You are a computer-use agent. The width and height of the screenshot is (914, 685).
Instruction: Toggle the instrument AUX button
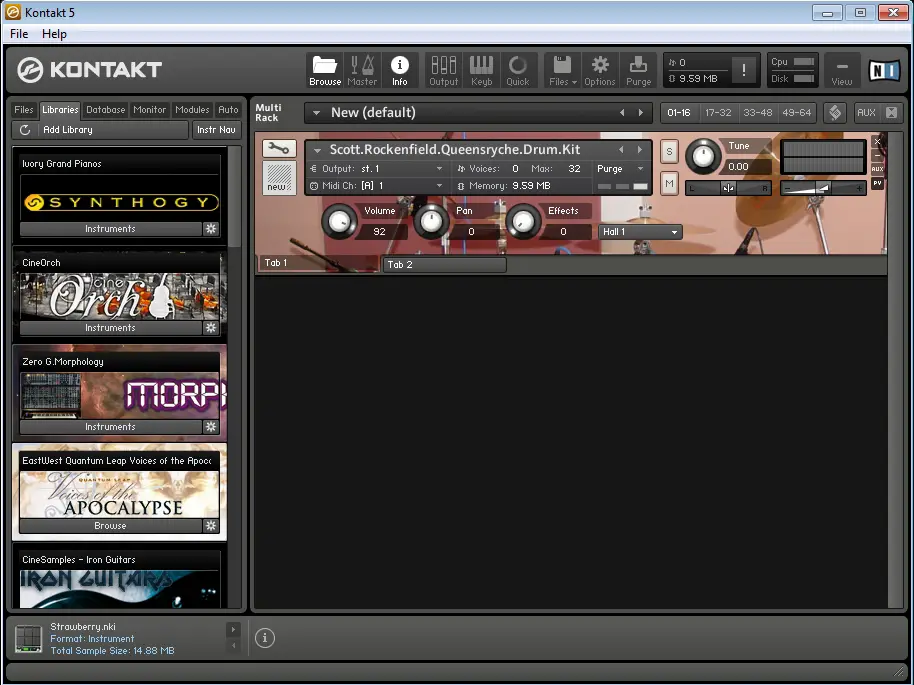[x=877, y=169]
